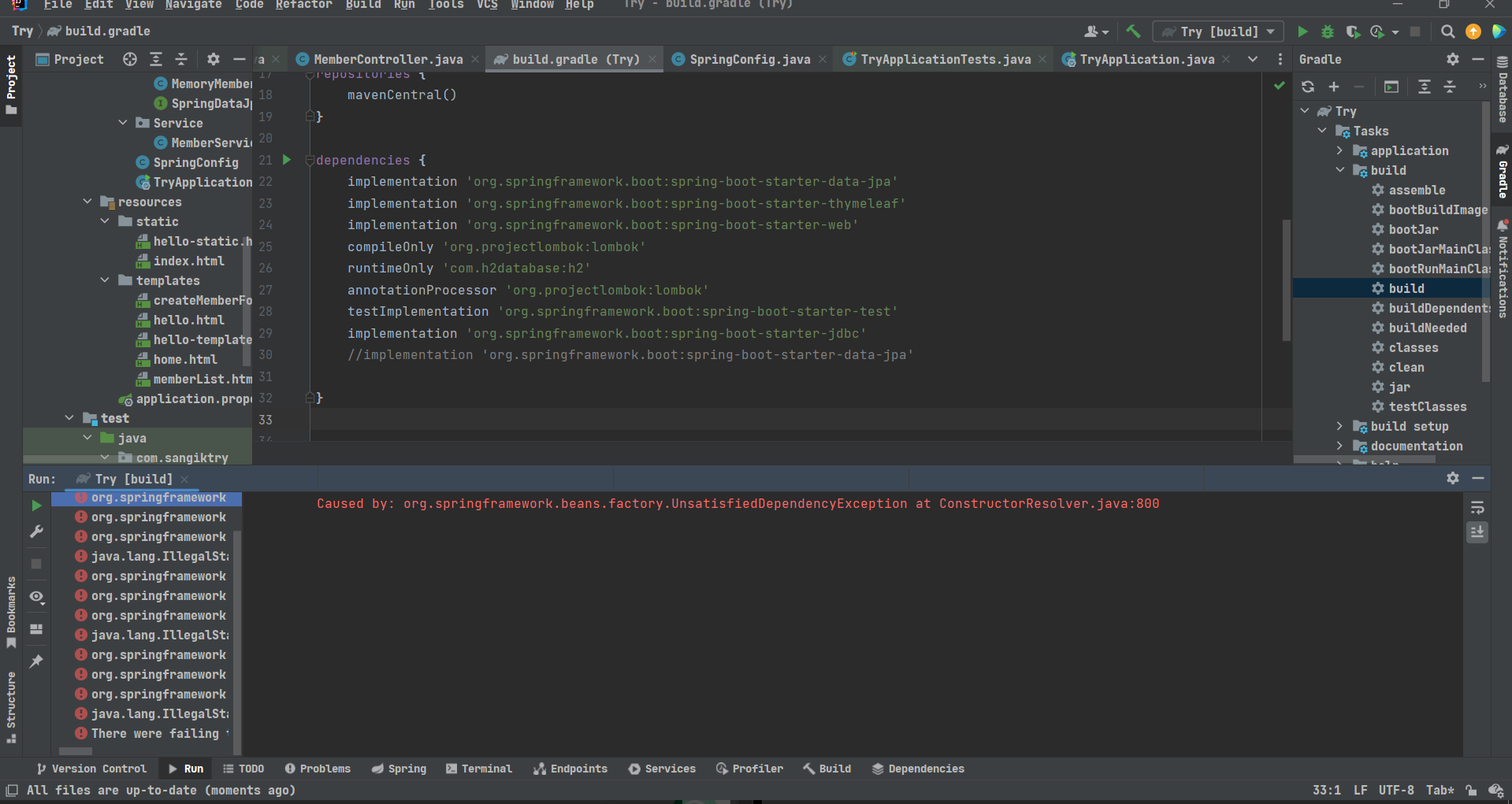
Task: Show hidden editor tabs dropdown chevron
Action: coord(1253,59)
